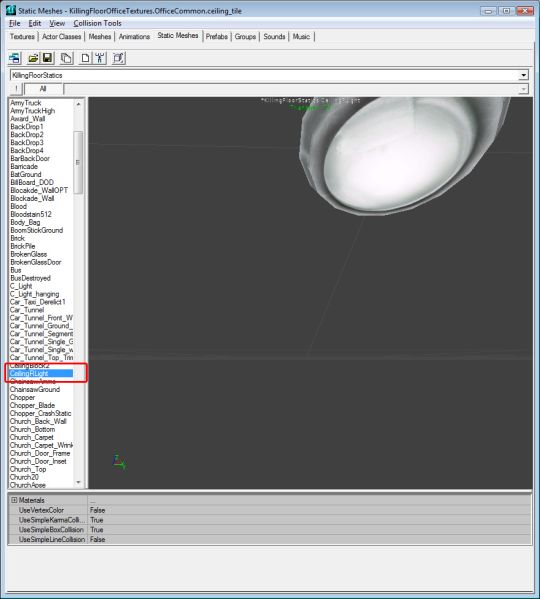Select BillBoard_DOD in the mesh list
Image resolution: width=540 pixels, height=599 pixels.
[32, 183]
